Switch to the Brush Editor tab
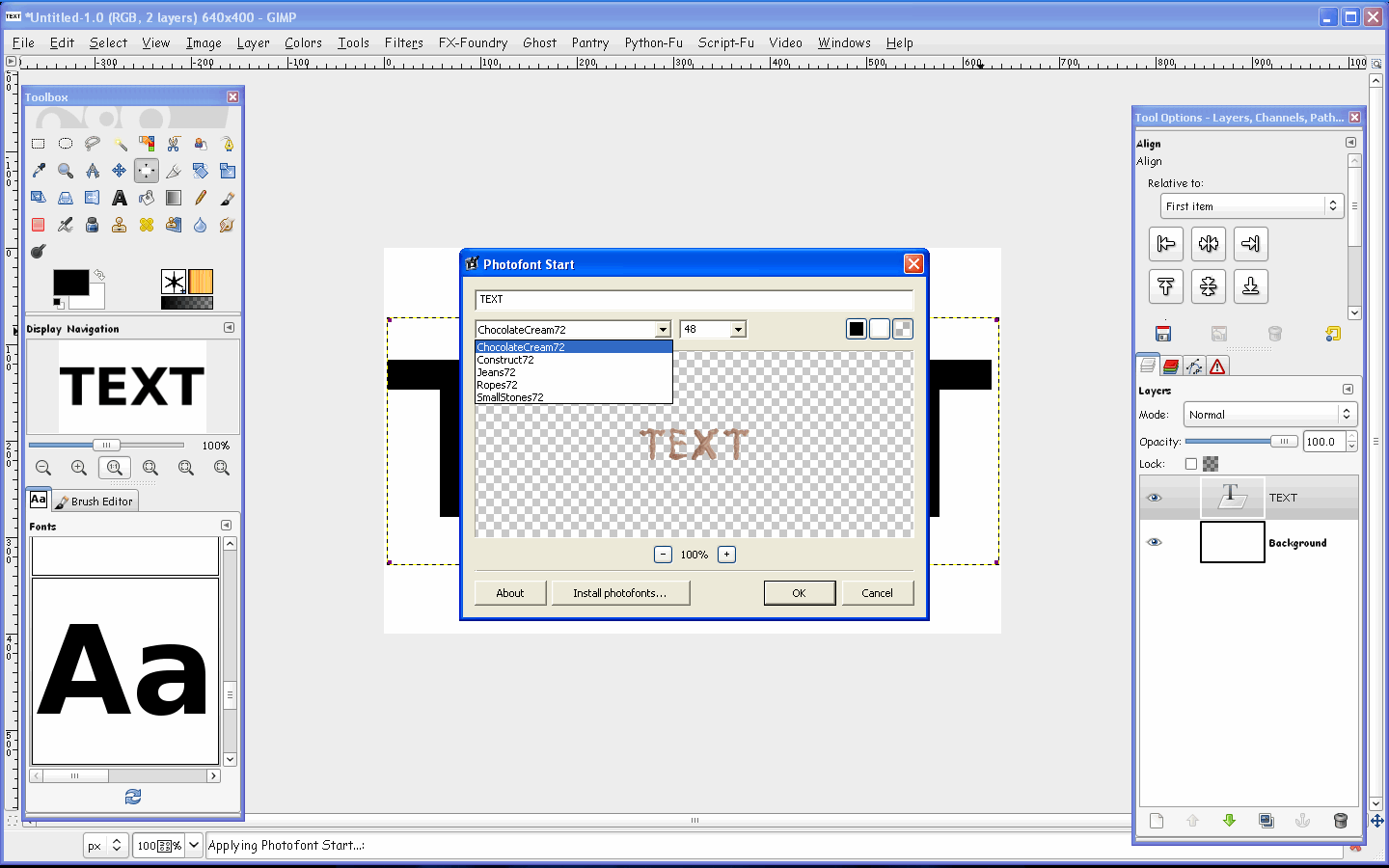 tap(95, 502)
